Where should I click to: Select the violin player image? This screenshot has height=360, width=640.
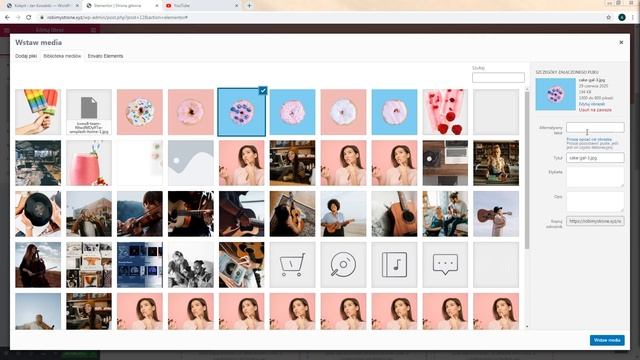coord(140,214)
